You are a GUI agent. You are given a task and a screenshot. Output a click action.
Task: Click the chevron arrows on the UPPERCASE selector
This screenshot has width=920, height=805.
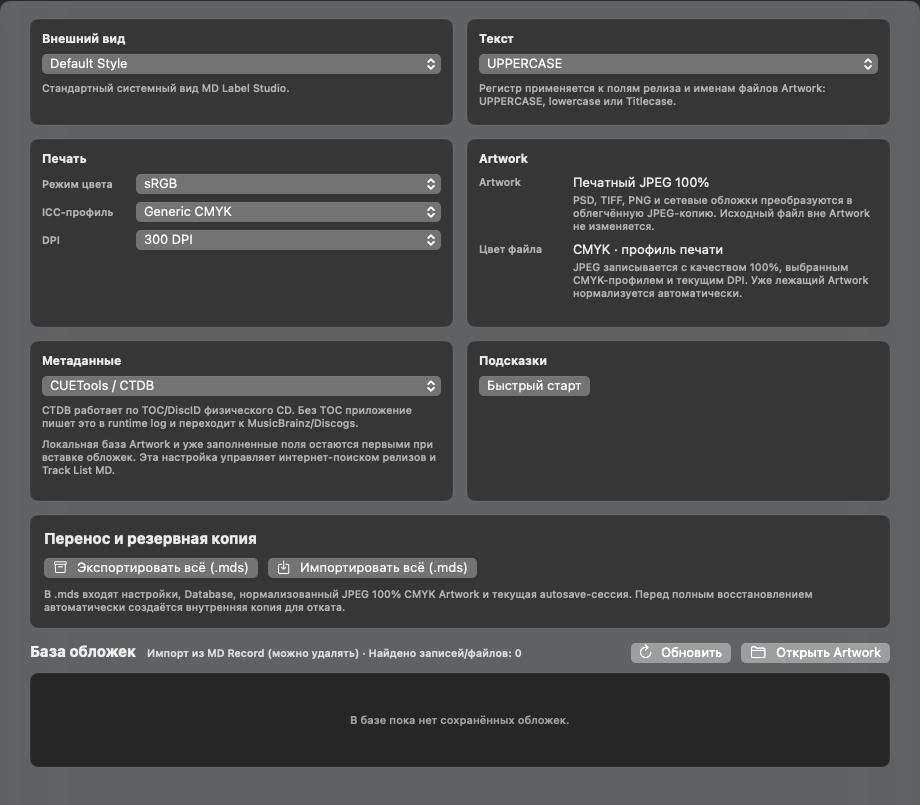pos(868,64)
